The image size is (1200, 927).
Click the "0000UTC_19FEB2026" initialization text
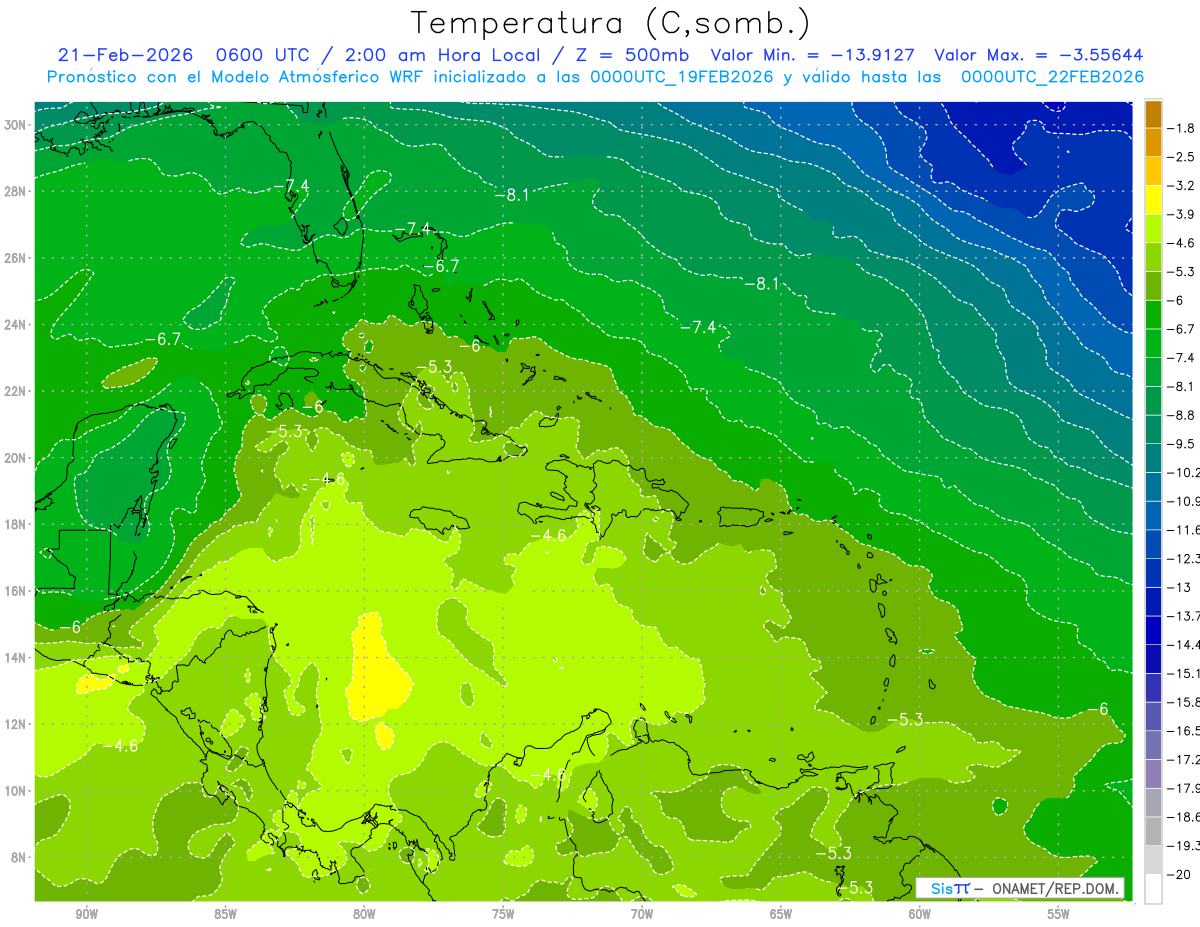[683, 77]
